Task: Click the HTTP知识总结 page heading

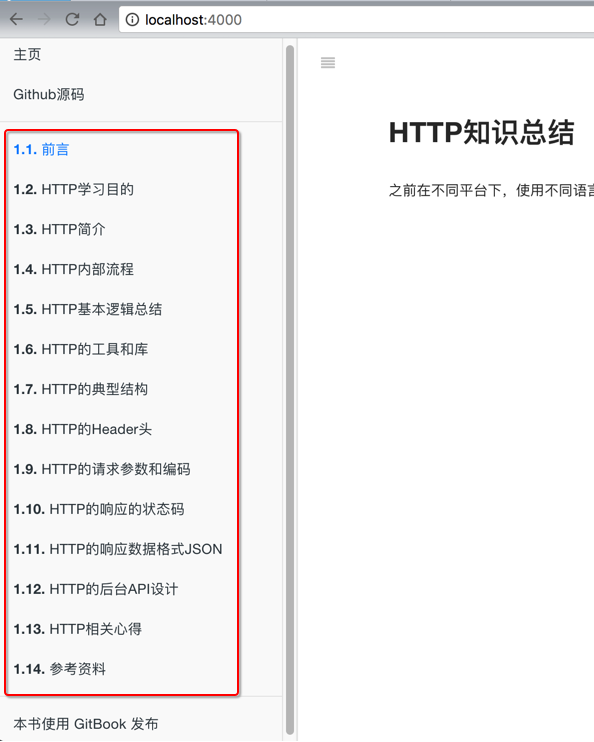Action: click(481, 132)
